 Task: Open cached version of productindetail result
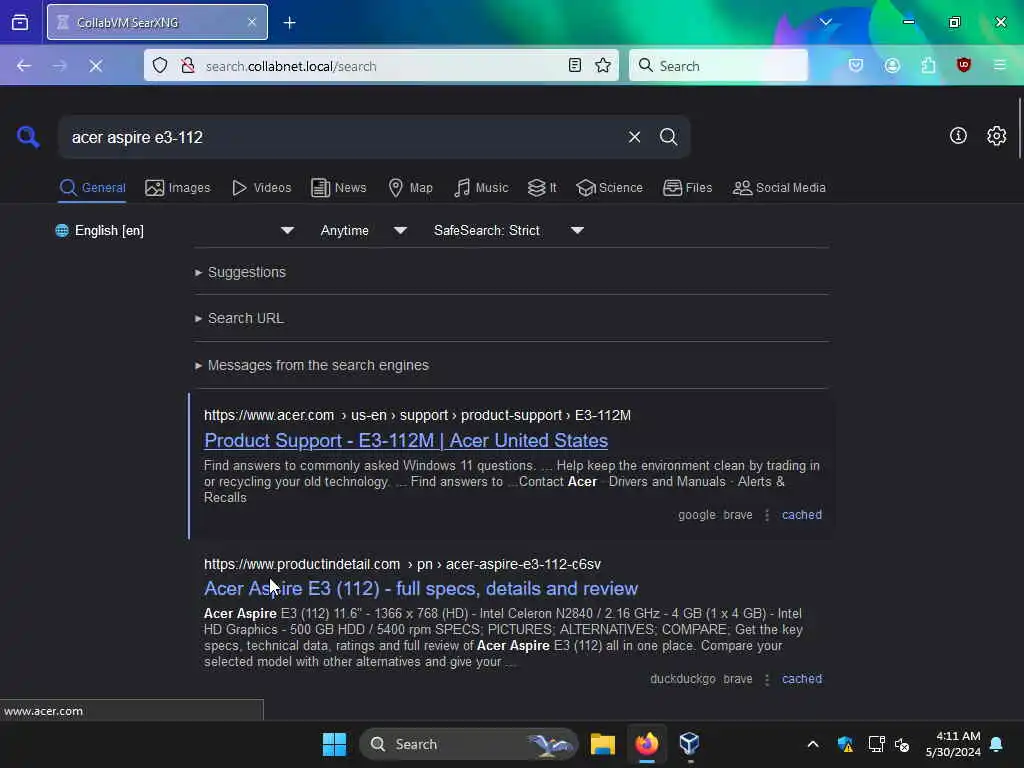click(x=801, y=679)
